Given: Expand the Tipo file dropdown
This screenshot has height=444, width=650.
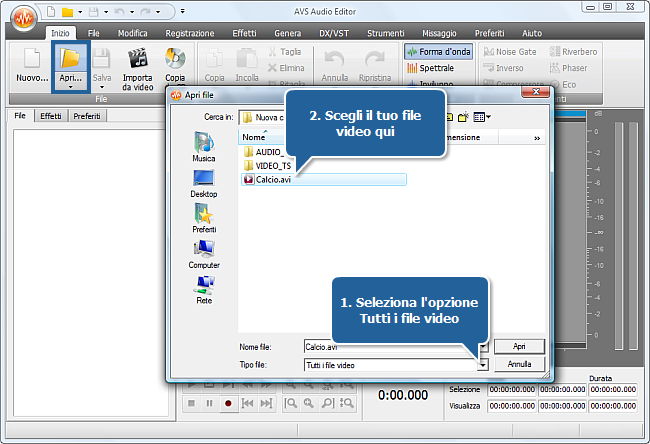Looking at the screenshot, I should coord(483,366).
